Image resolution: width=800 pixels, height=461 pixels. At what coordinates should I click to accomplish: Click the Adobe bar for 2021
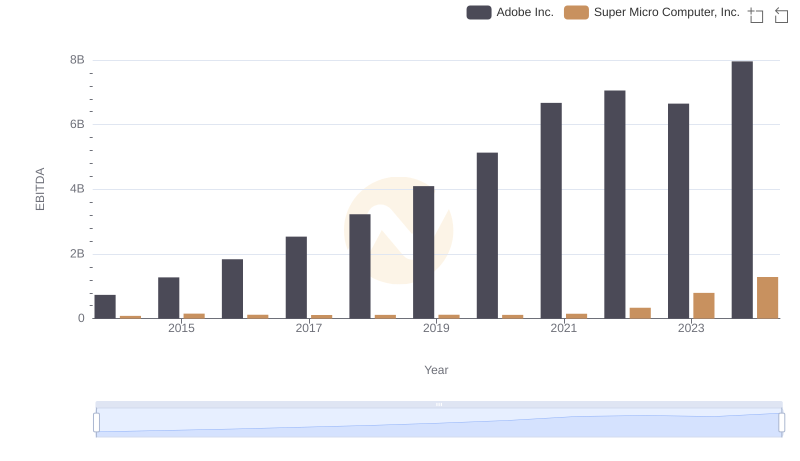point(551,211)
